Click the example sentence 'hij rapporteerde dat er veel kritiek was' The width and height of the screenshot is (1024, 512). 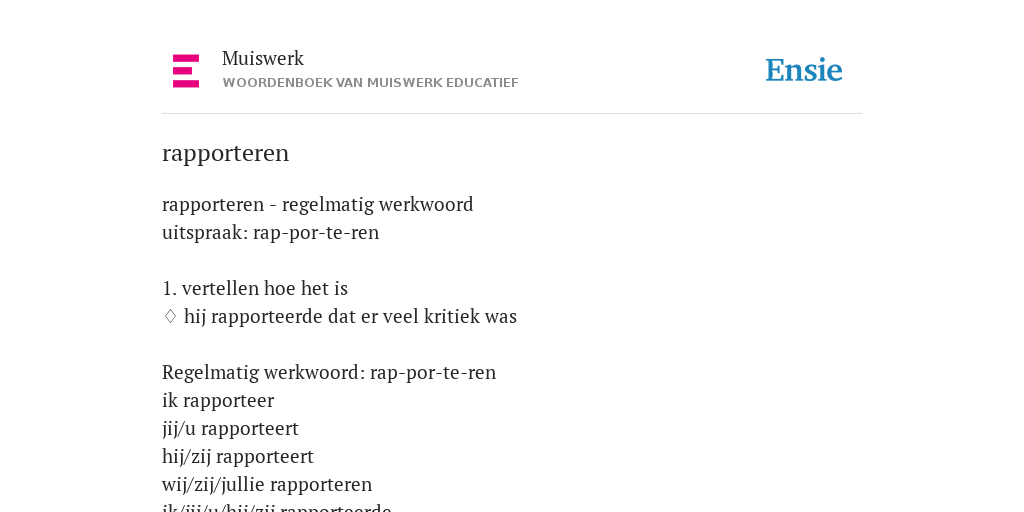click(x=350, y=317)
